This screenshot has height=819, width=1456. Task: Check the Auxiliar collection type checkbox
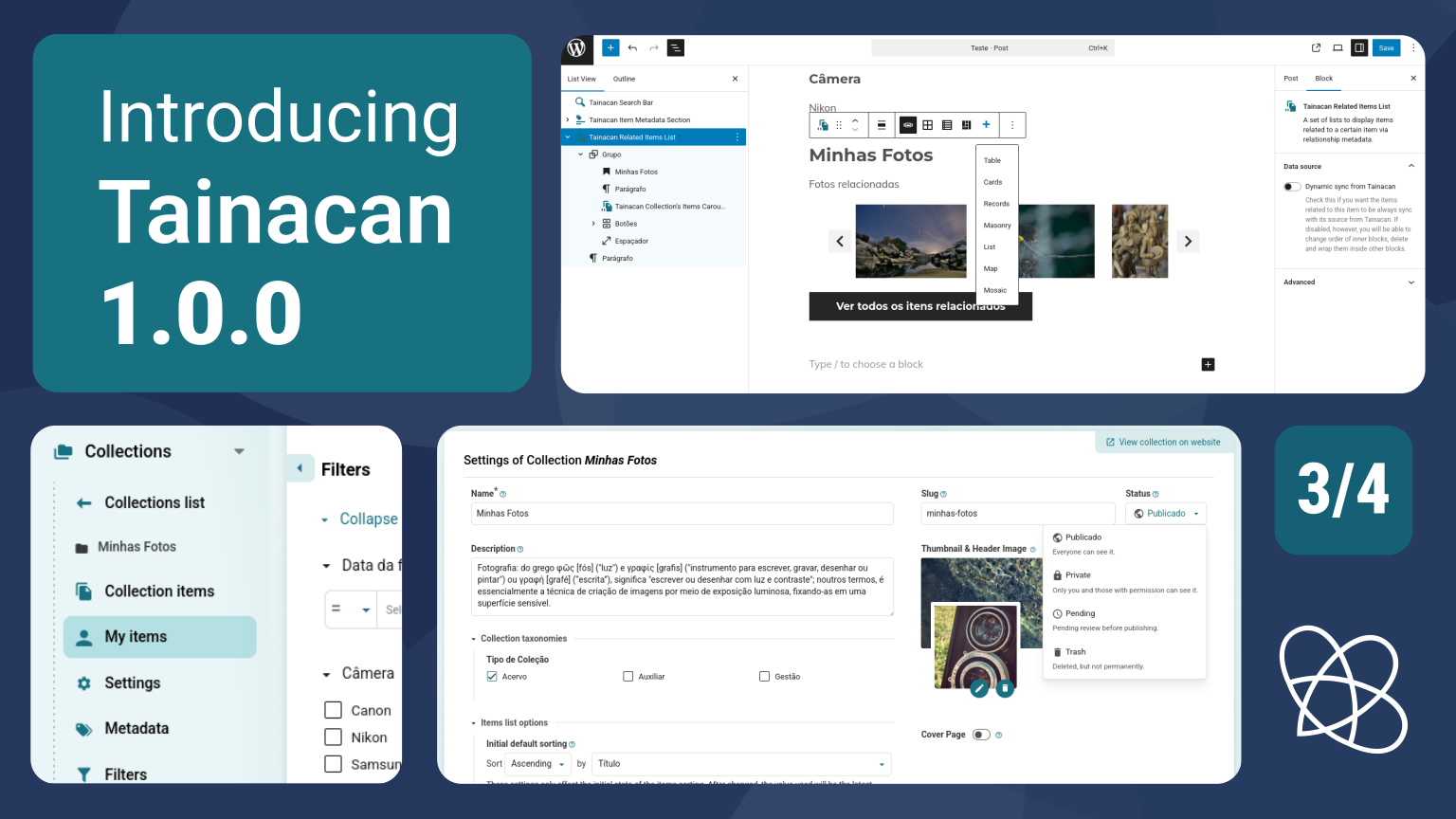tap(628, 677)
